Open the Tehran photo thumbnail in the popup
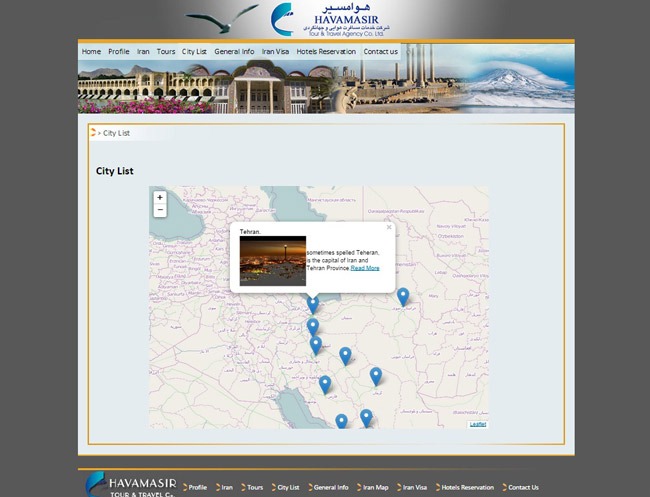Image resolution: width=650 pixels, height=497 pixels. click(x=273, y=261)
